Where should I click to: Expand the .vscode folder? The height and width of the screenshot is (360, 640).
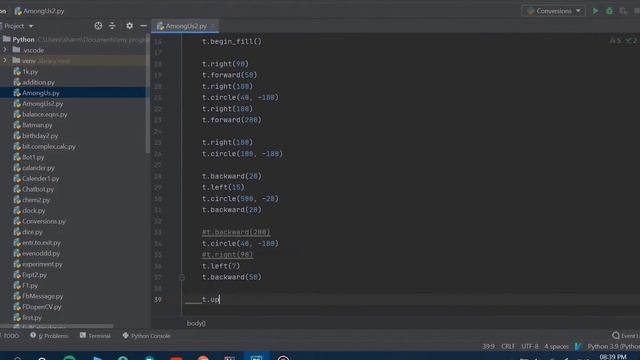[5, 50]
